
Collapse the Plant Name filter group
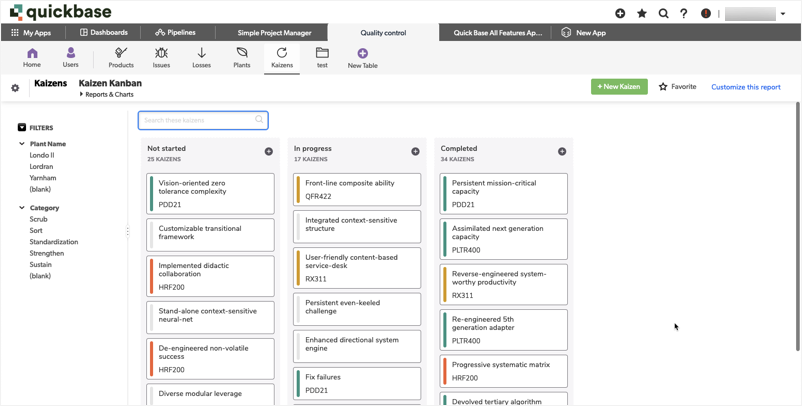coord(22,144)
